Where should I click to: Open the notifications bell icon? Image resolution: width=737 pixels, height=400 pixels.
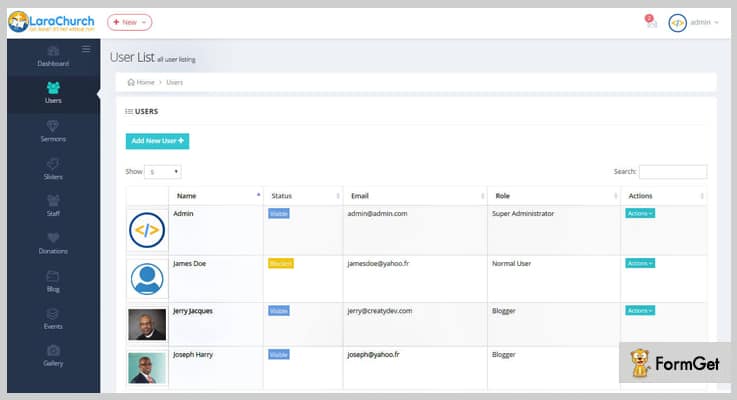coord(651,21)
